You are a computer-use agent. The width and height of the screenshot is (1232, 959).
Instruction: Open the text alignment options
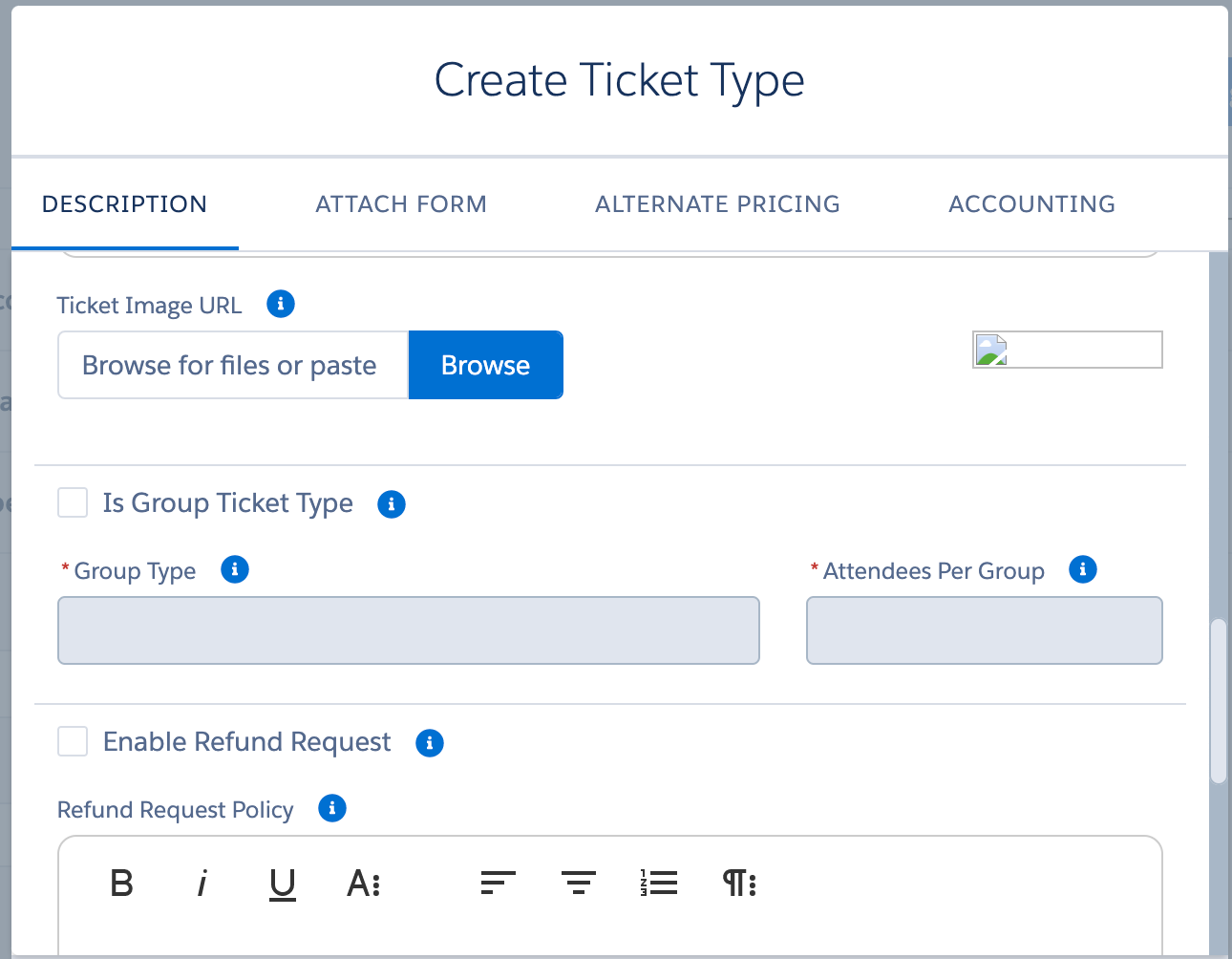(x=499, y=884)
